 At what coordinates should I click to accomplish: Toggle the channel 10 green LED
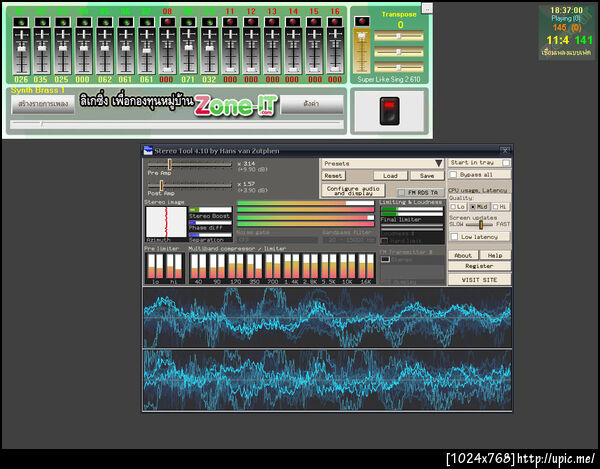tap(209, 22)
